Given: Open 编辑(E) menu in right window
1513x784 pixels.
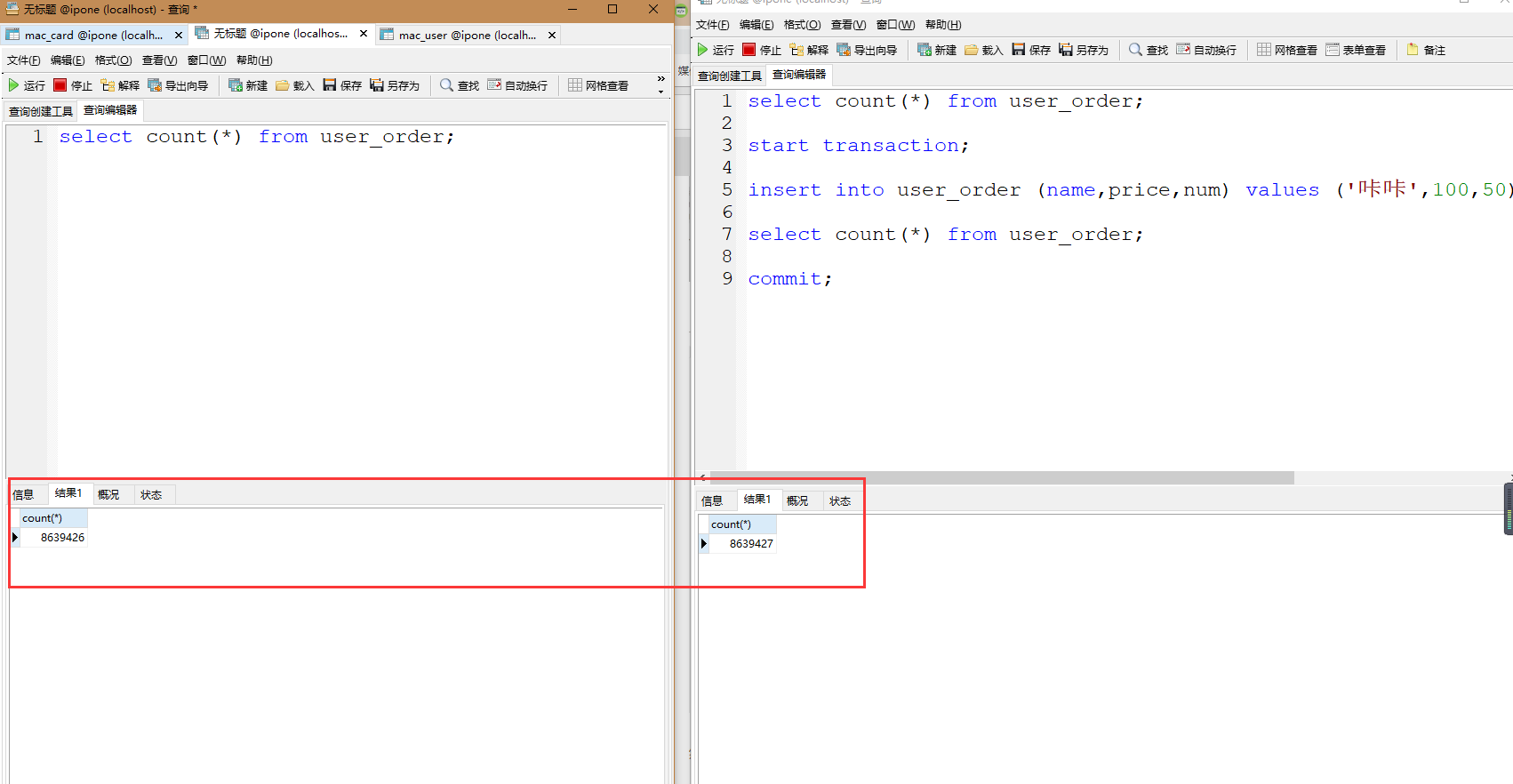Looking at the screenshot, I should [x=756, y=25].
